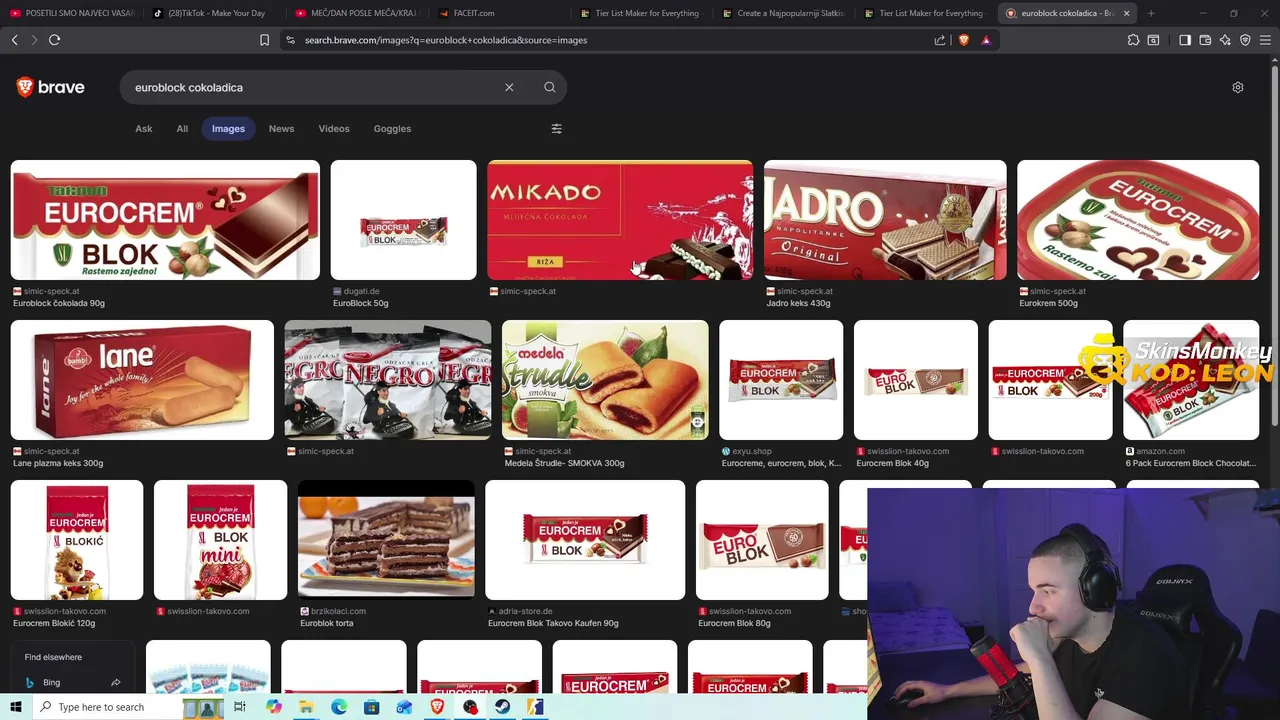1280x720 pixels.
Task: Open the Mikado mliječna čokolada image
Action: pyautogui.click(x=620, y=220)
